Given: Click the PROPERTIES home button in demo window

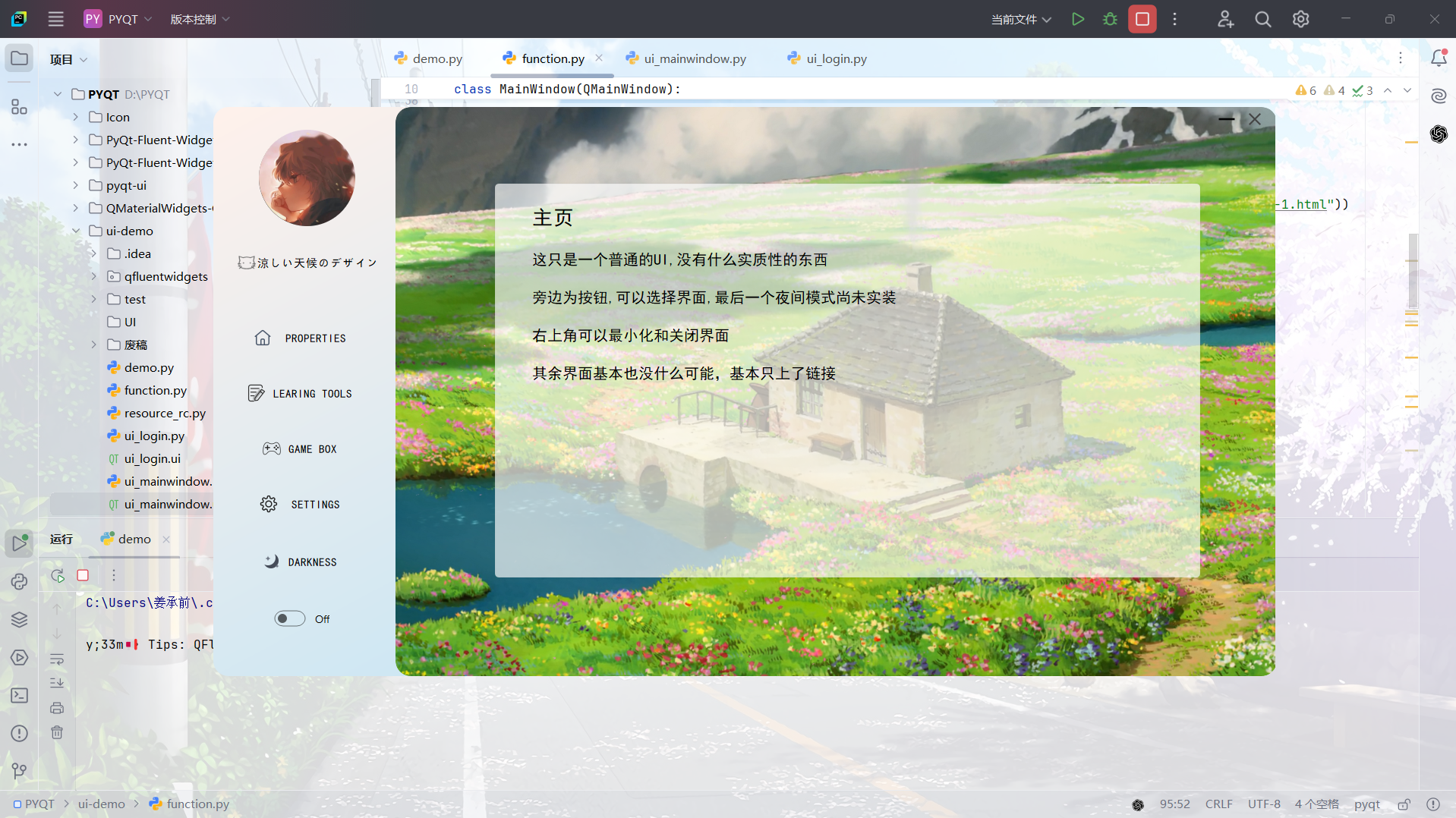Looking at the screenshot, I should pos(301,338).
